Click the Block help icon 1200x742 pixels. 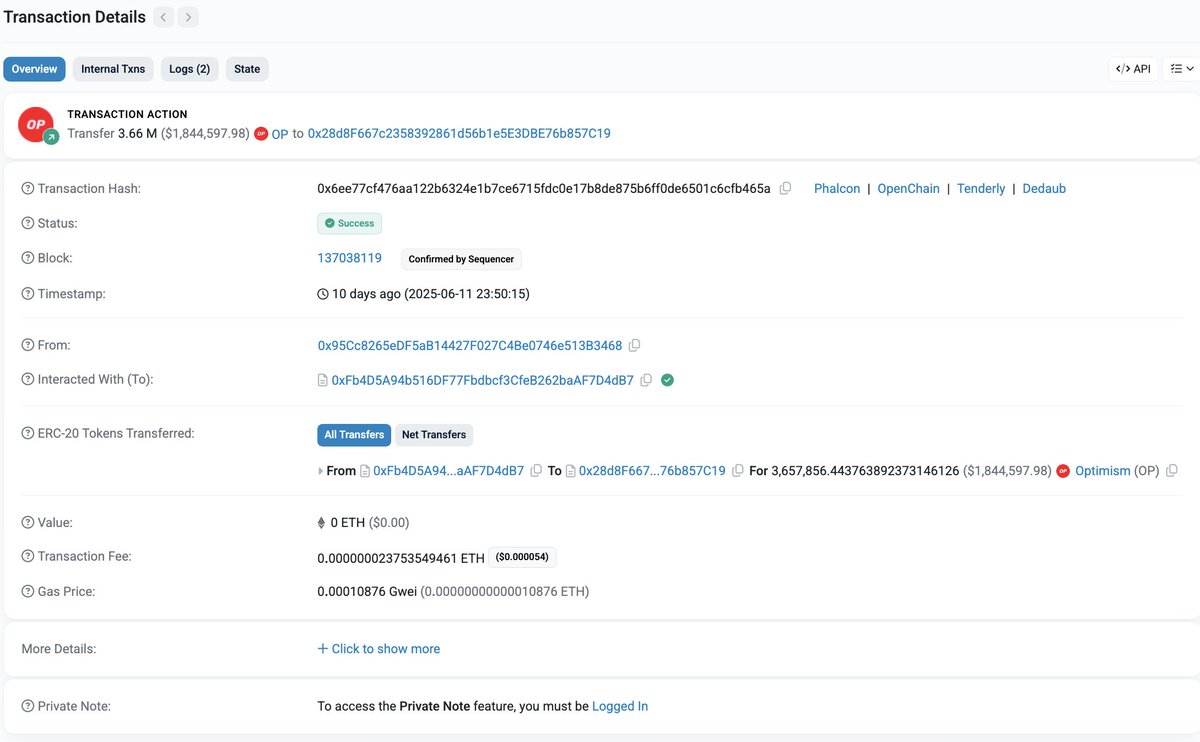coord(28,259)
